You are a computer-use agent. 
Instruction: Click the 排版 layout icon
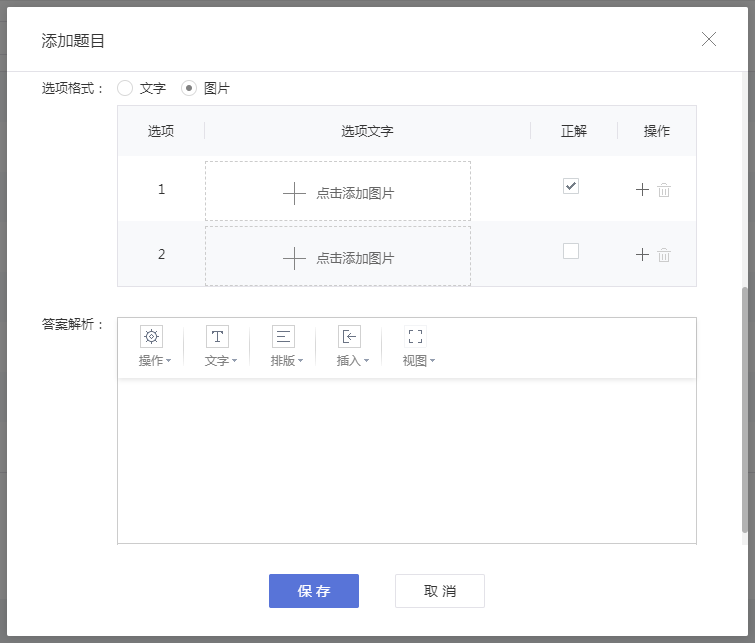pyautogui.click(x=283, y=337)
